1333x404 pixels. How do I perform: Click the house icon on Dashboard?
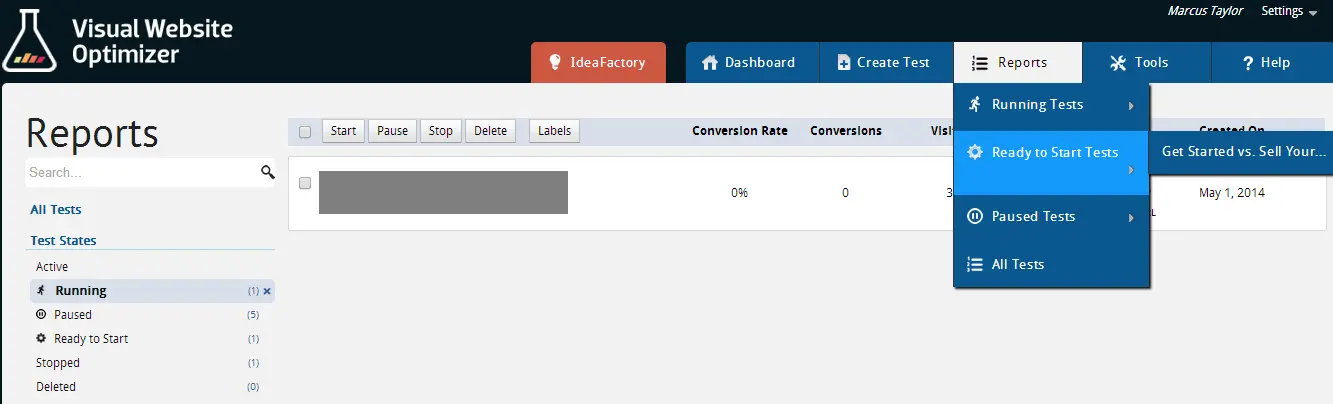710,62
